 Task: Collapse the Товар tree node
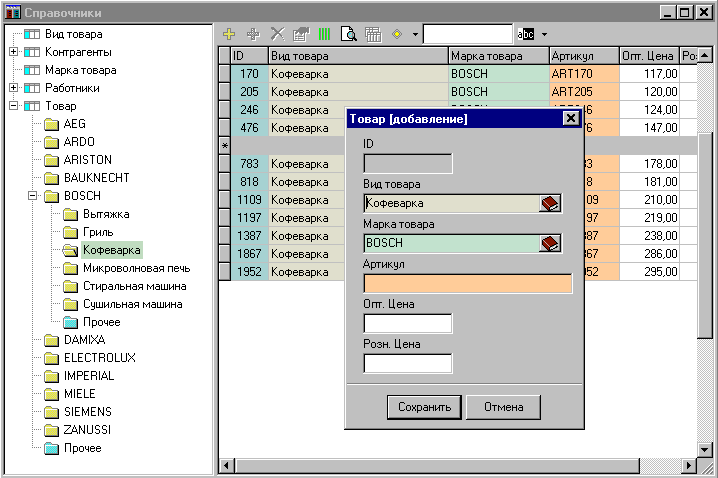(x=14, y=106)
